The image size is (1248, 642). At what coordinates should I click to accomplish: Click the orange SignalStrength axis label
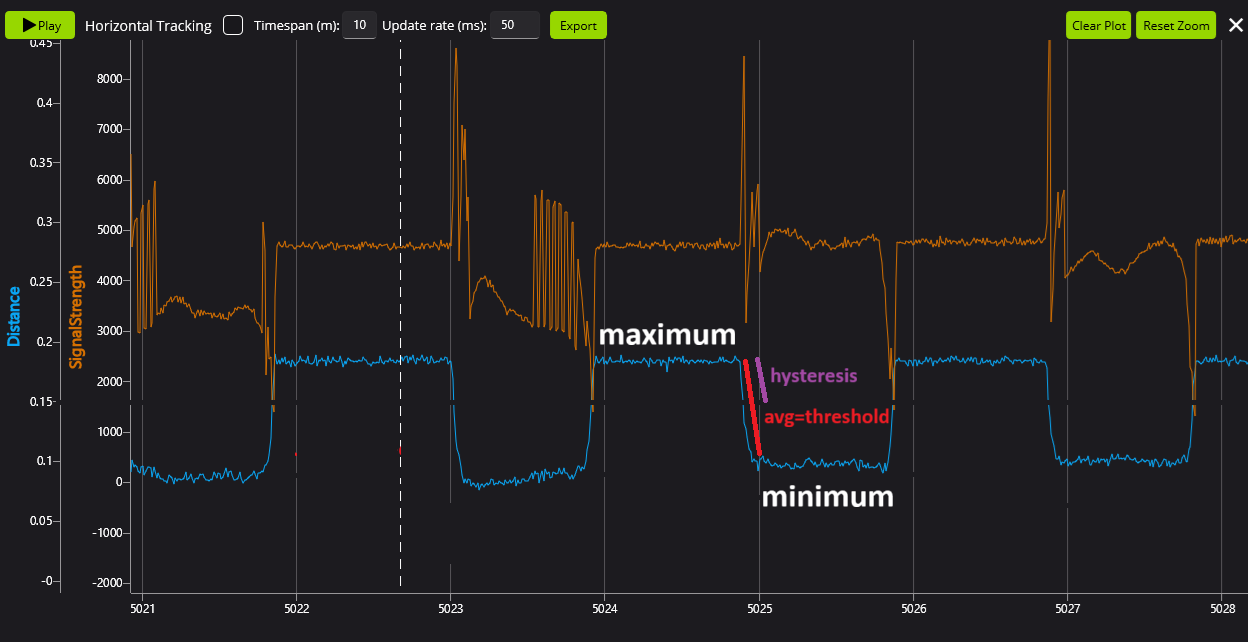click(75, 316)
